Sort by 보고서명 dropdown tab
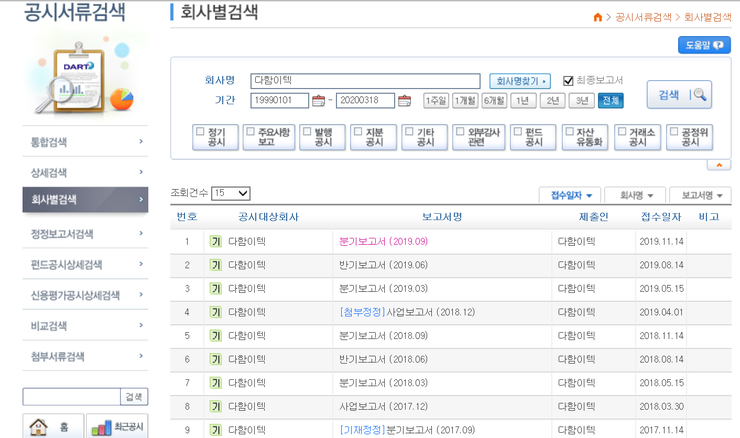The width and height of the screenshot is (740, 438). (x=701, y=195)
